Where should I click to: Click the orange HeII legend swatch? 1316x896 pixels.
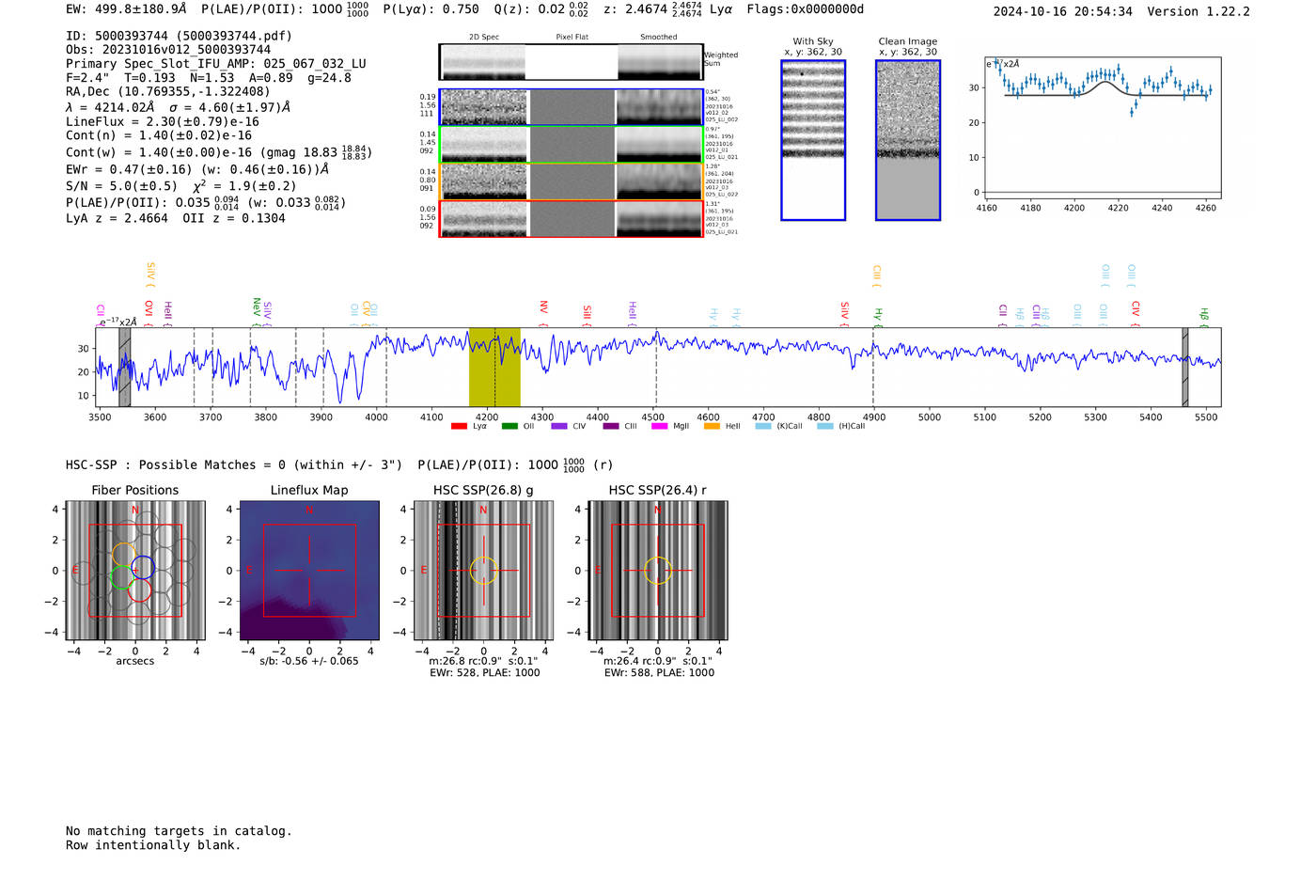click(x=712, y=426)
